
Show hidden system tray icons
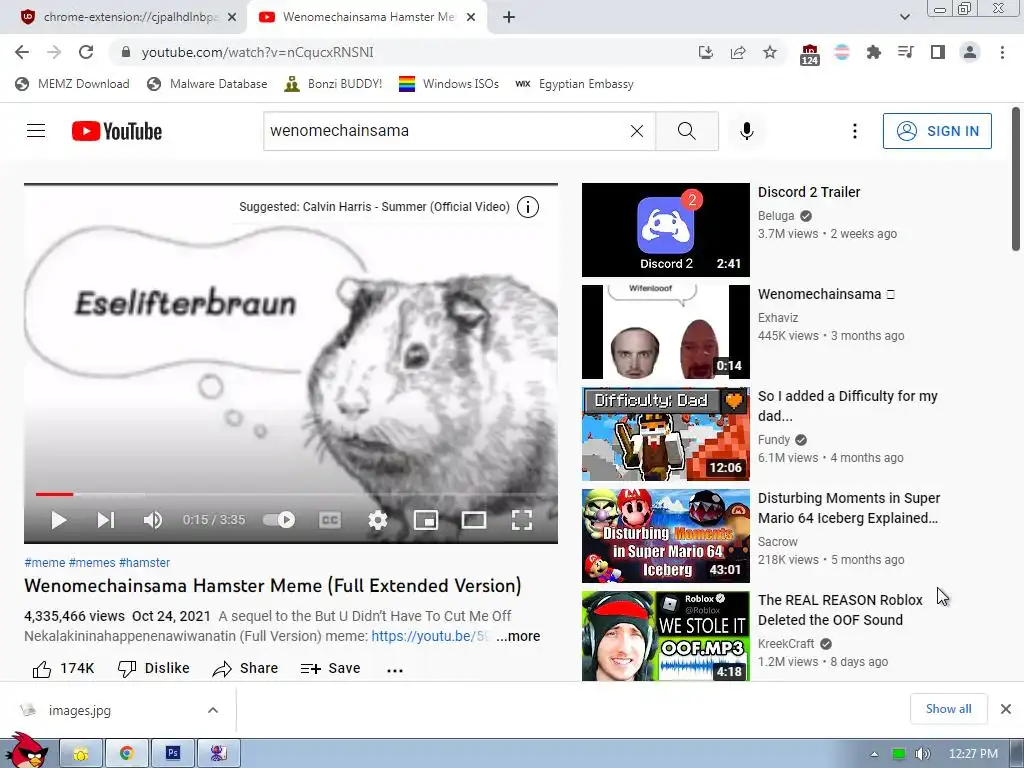[x=874, y=754]
